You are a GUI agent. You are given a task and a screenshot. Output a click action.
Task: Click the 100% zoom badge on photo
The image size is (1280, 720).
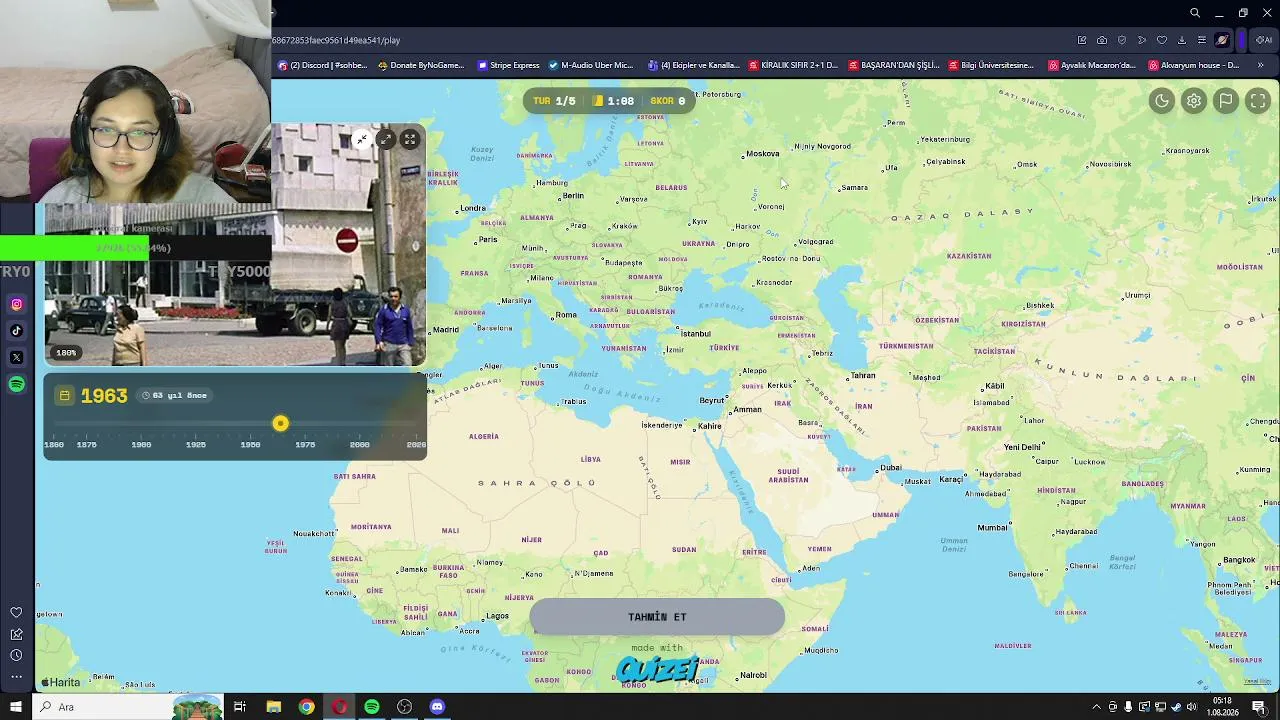[66, 353]
